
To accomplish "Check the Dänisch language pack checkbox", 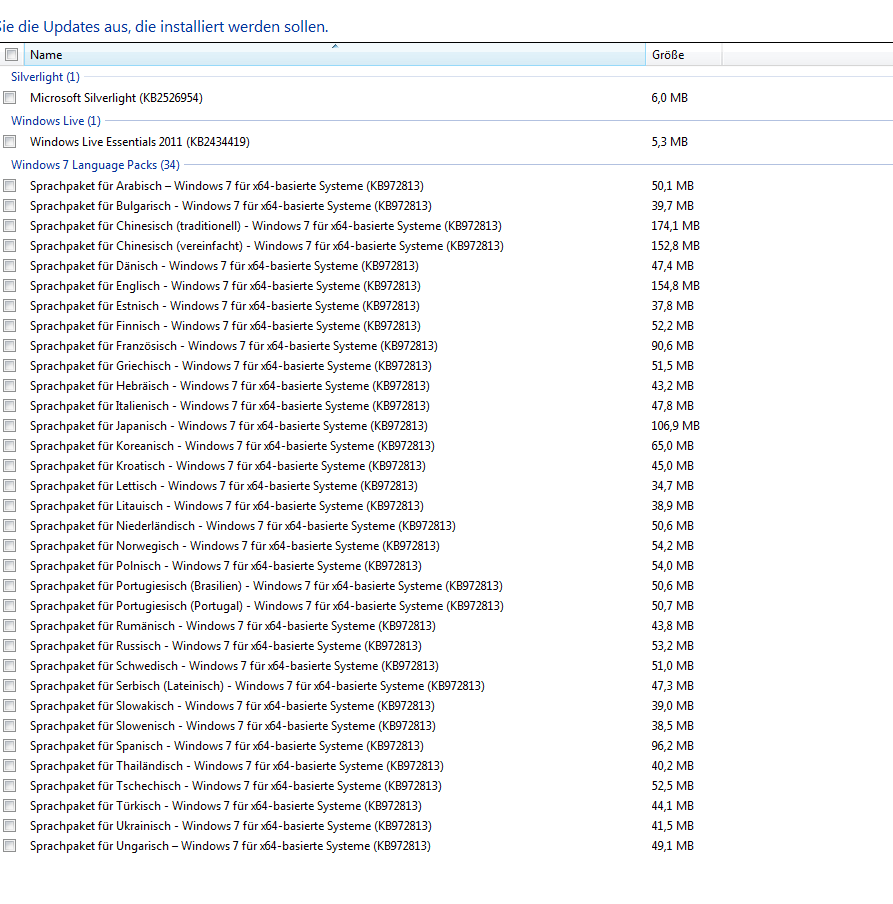I will coord(9,266).
